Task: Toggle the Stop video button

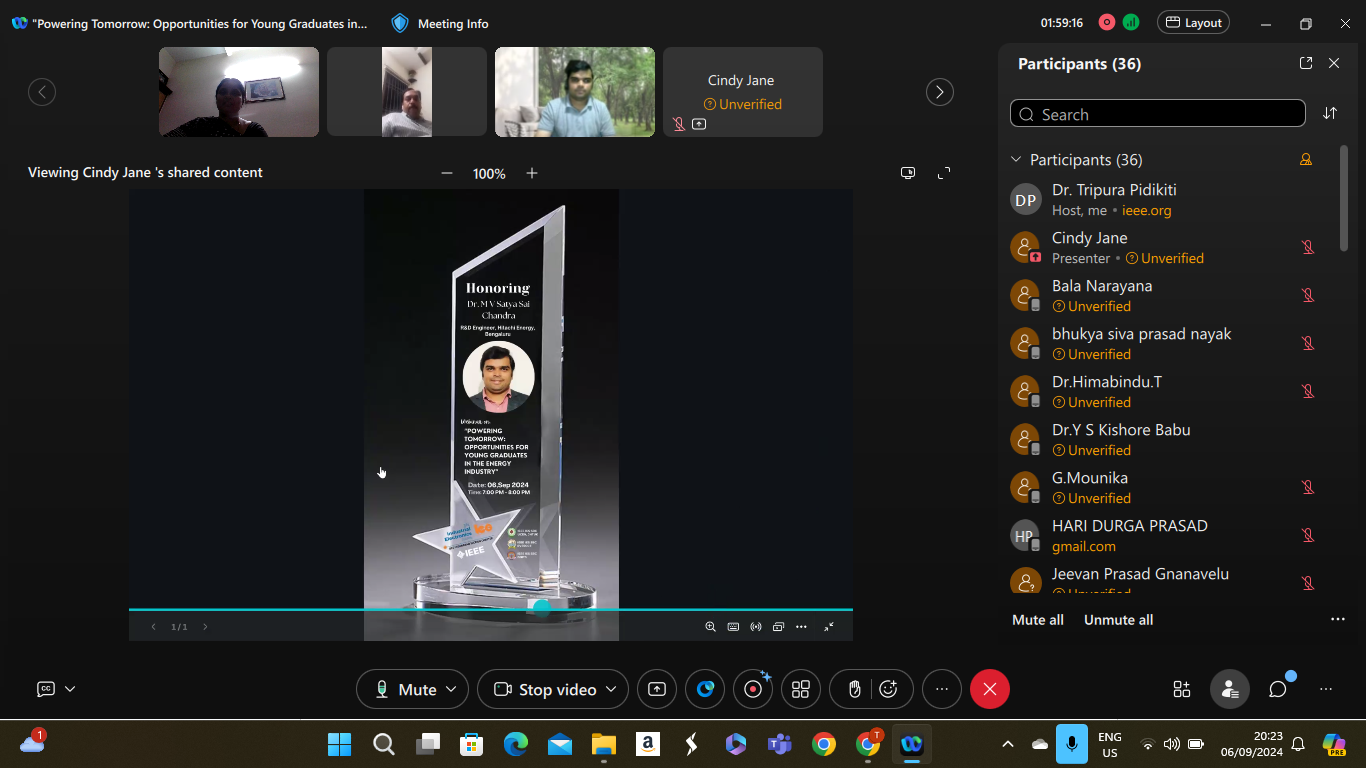Action: (546, 689)
